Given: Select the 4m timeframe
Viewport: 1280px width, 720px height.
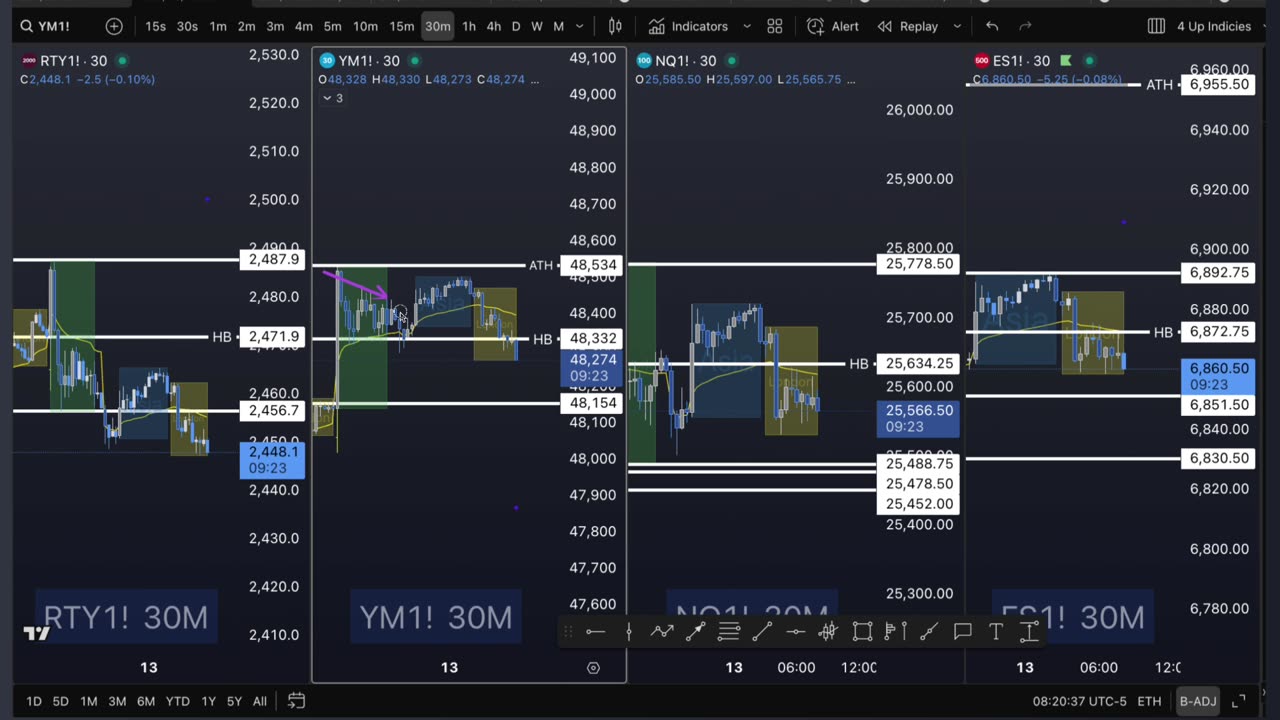Looking at the screenshot, I should pos(304,26).
